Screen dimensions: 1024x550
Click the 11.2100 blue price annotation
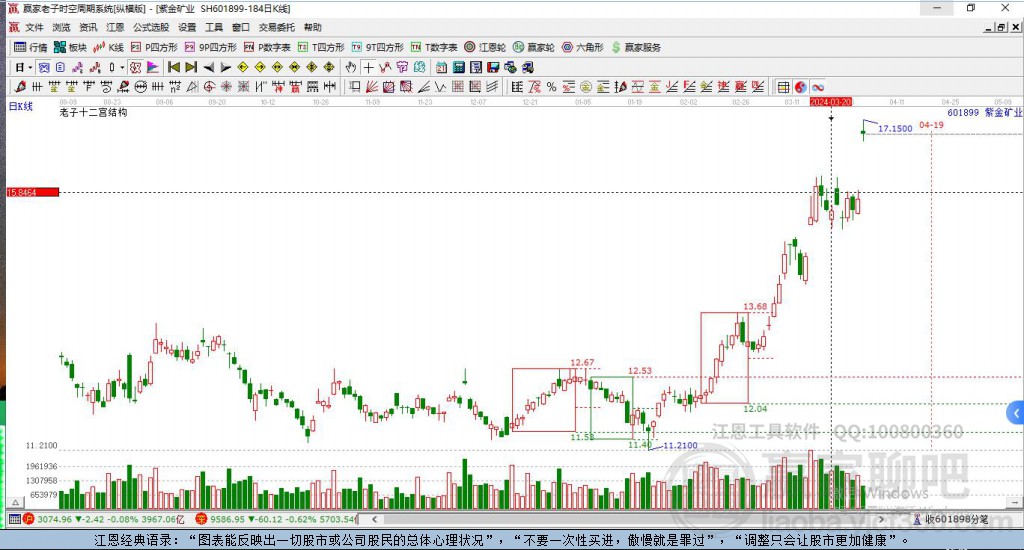680,445
